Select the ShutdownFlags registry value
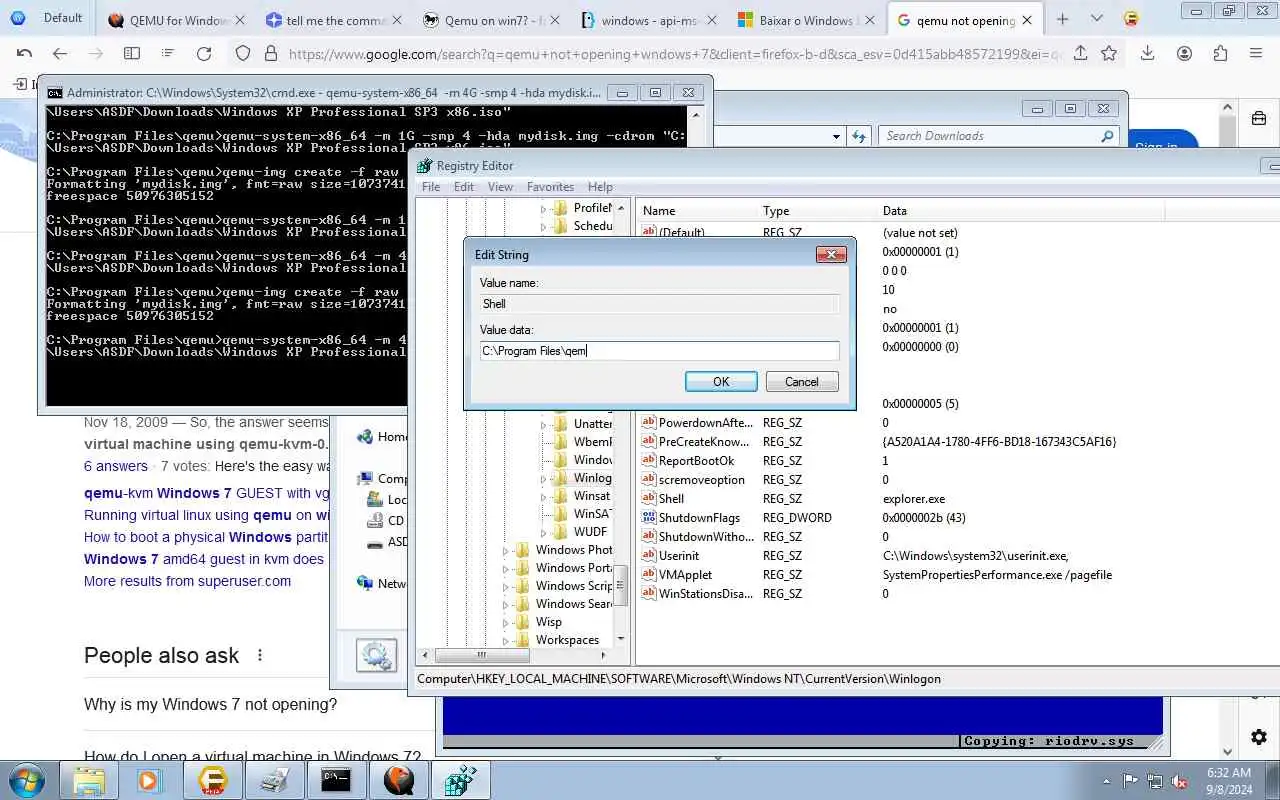This screenshot has height=800, width=1280. (699, 518)
